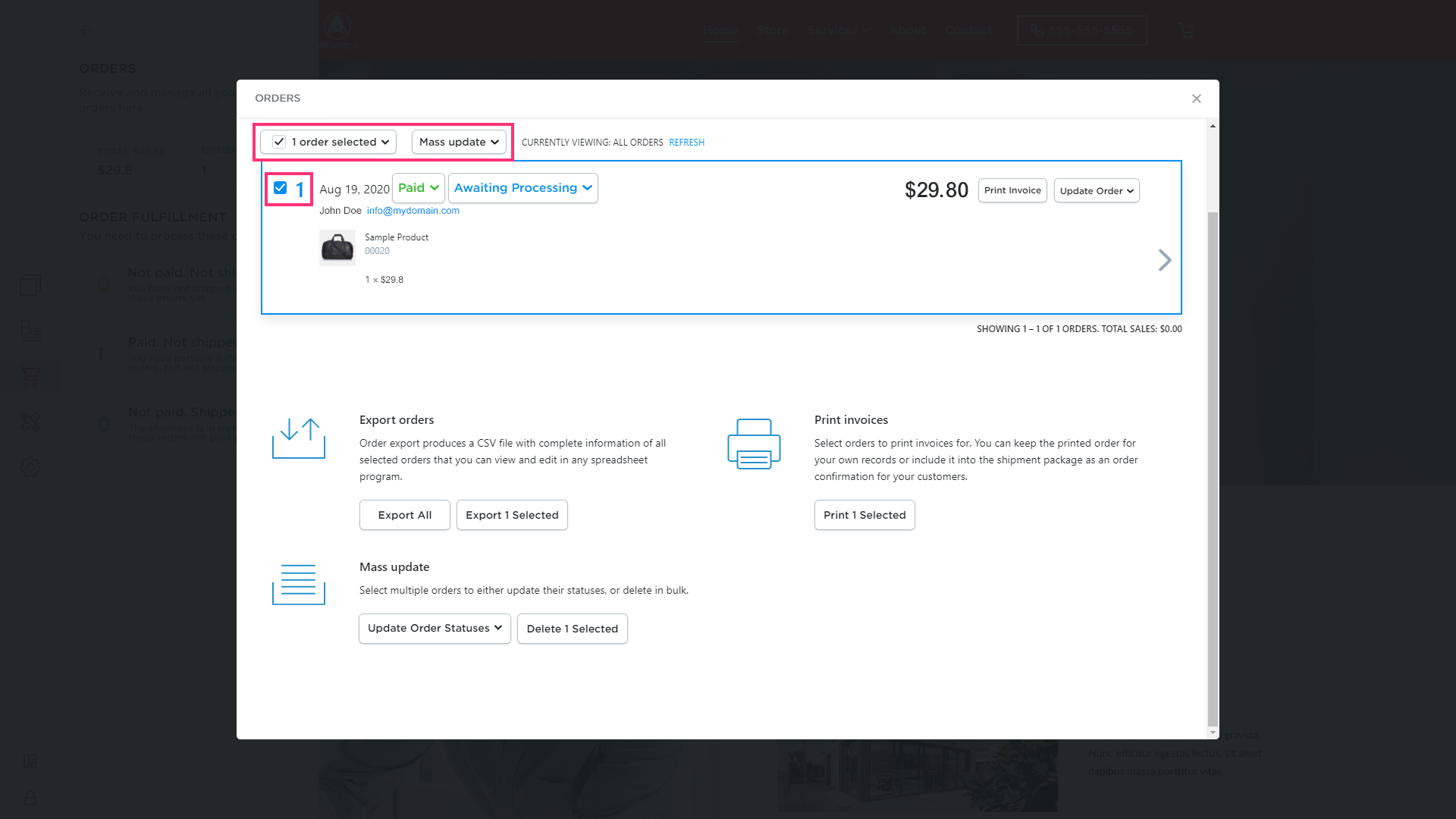
Task: Click the Sample Product name text
Action: click(397, 237)
